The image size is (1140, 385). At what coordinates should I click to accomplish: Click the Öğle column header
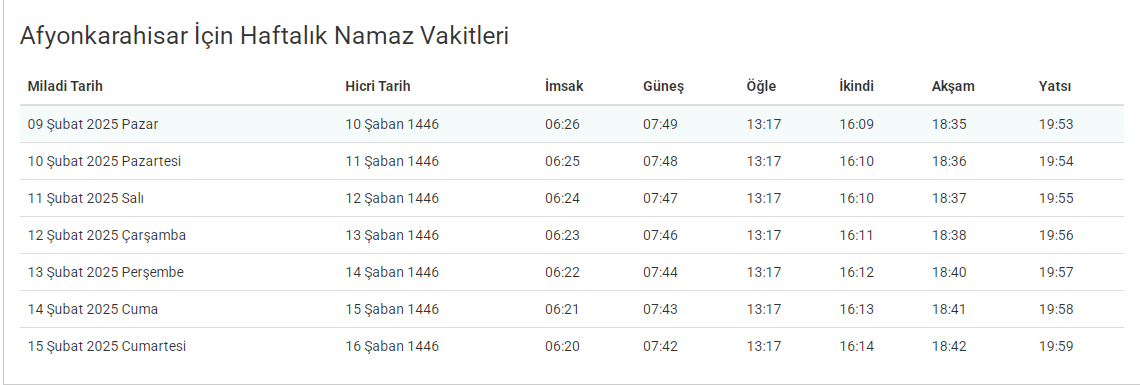[761, 86]
